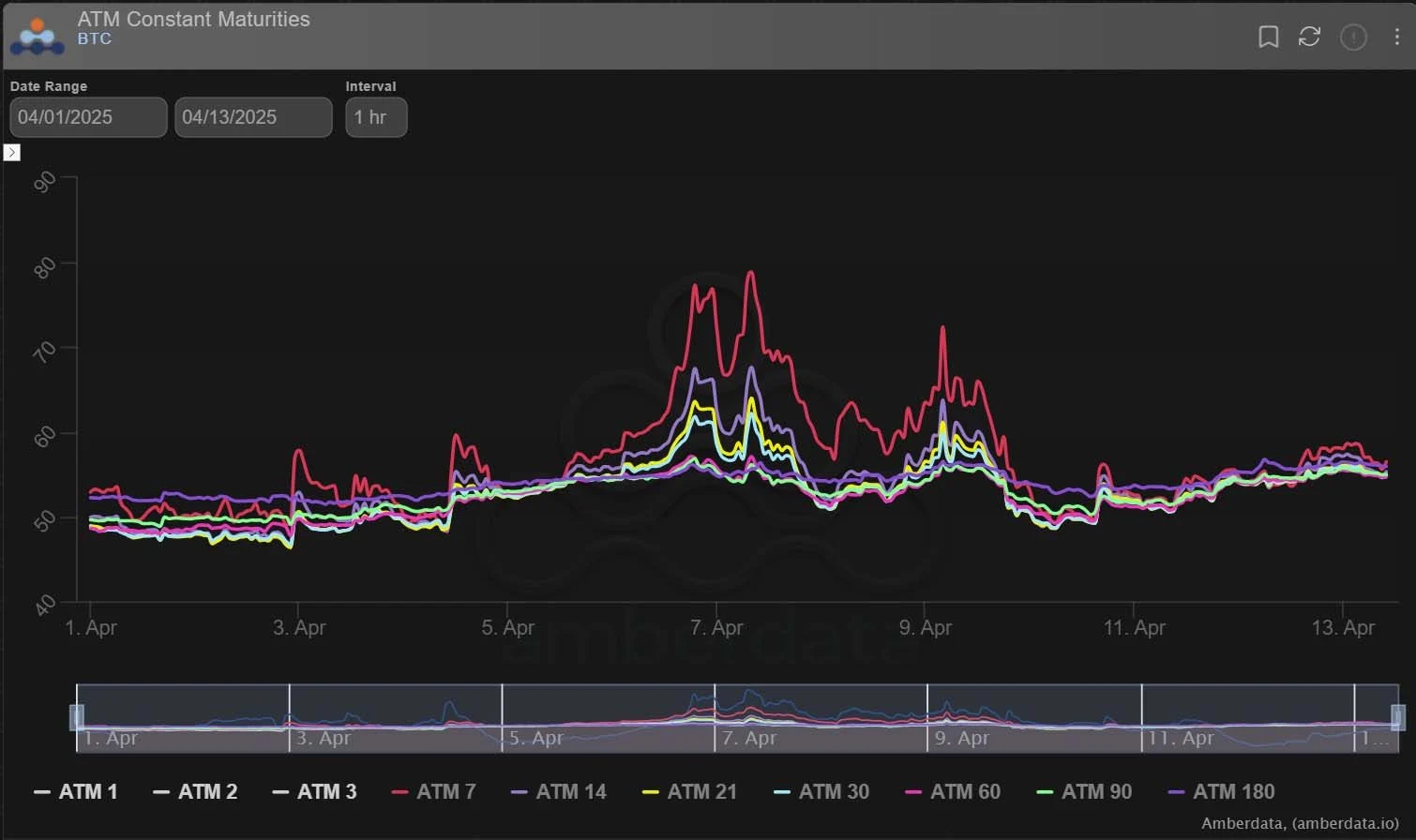The width and height of the screenshot is (1416, 840).
Task: Expand the side panel with the arrow
Action: 12,152
